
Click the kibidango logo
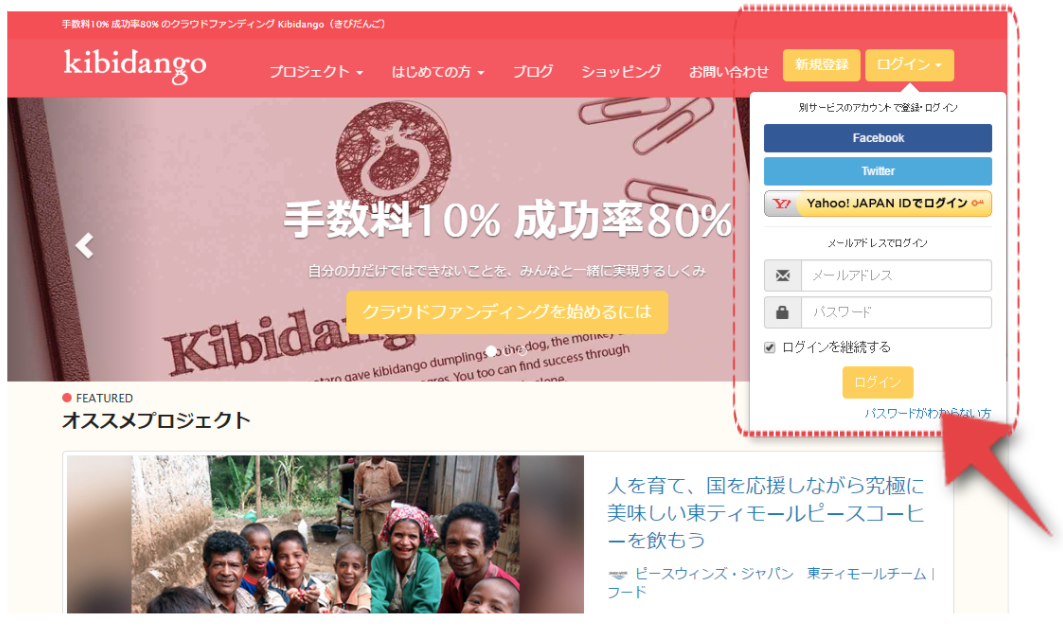pos(135,66)
